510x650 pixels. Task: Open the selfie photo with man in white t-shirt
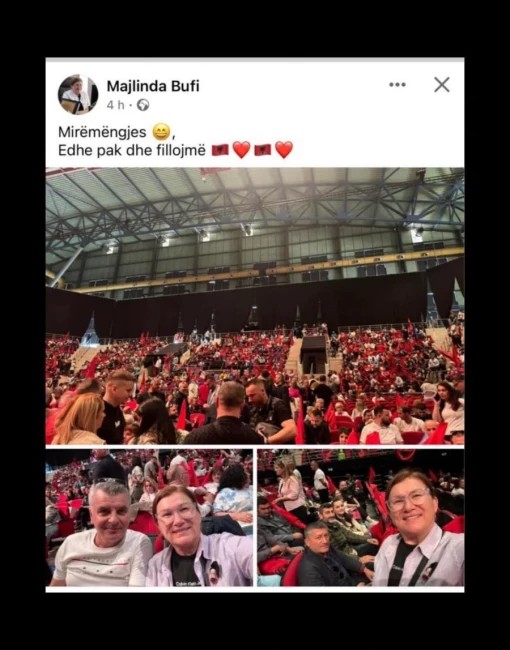click(x=149, y=517)
